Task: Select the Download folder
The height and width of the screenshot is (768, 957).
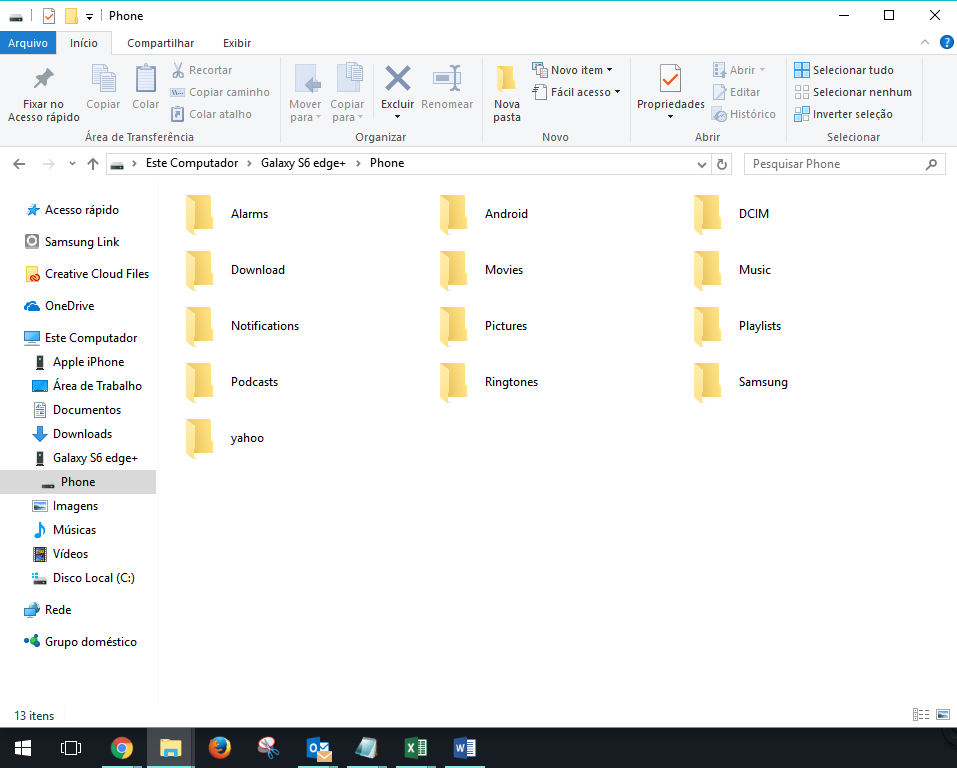Action: (235, 270)
